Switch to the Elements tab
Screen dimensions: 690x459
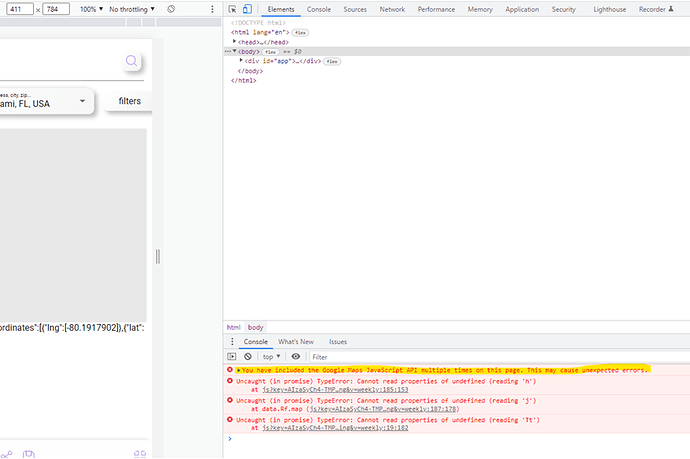pos(281,9)
